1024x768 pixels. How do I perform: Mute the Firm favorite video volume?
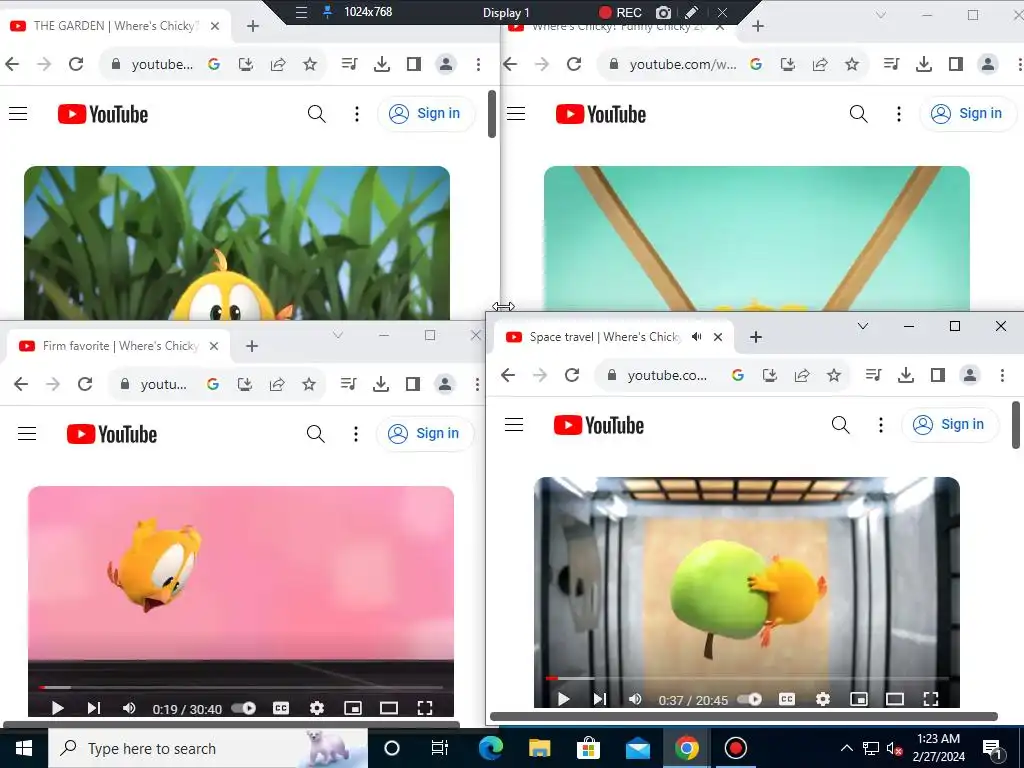click(x=129, y=708)
